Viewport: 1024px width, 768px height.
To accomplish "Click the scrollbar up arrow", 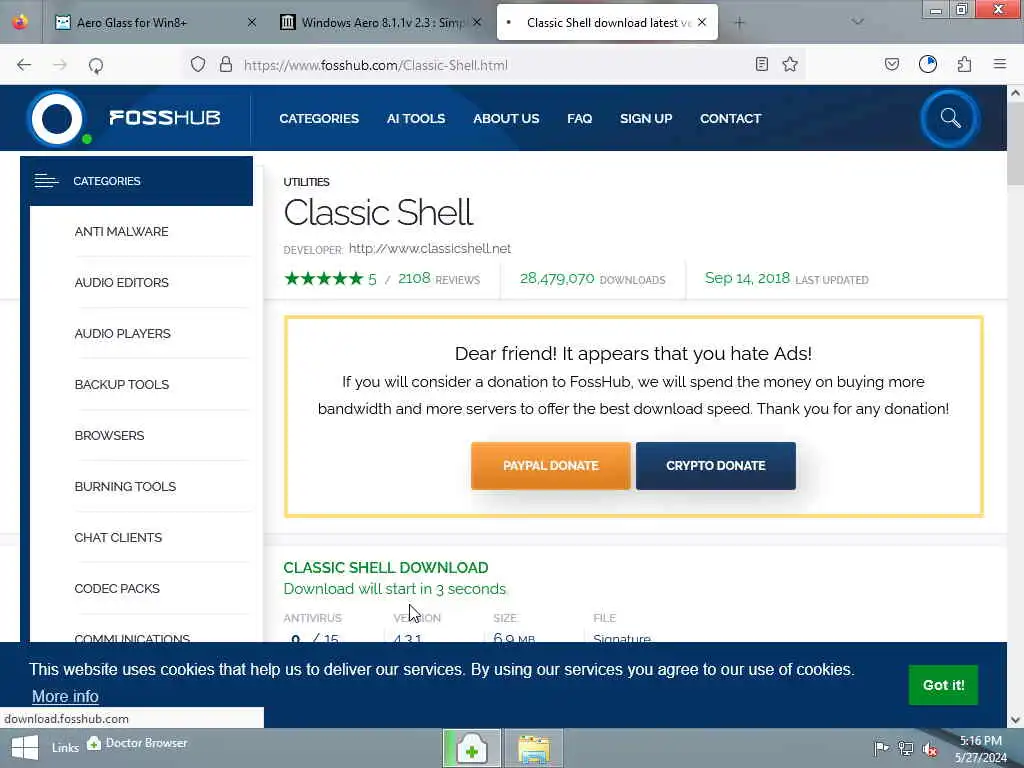I will 1015,93.
